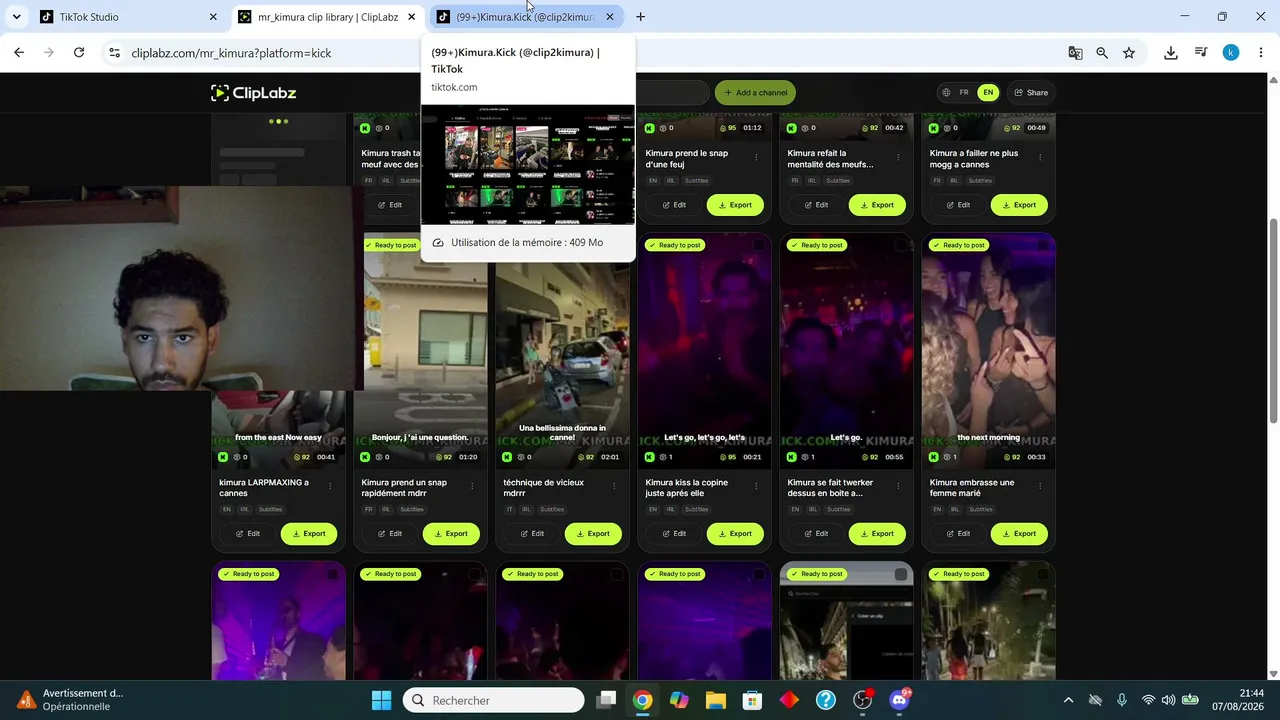Viewport: 1280px width, 720px height.
Task: Export the Kimura embrasse une femme marié clip
Action: click(x=1019, y=534)
